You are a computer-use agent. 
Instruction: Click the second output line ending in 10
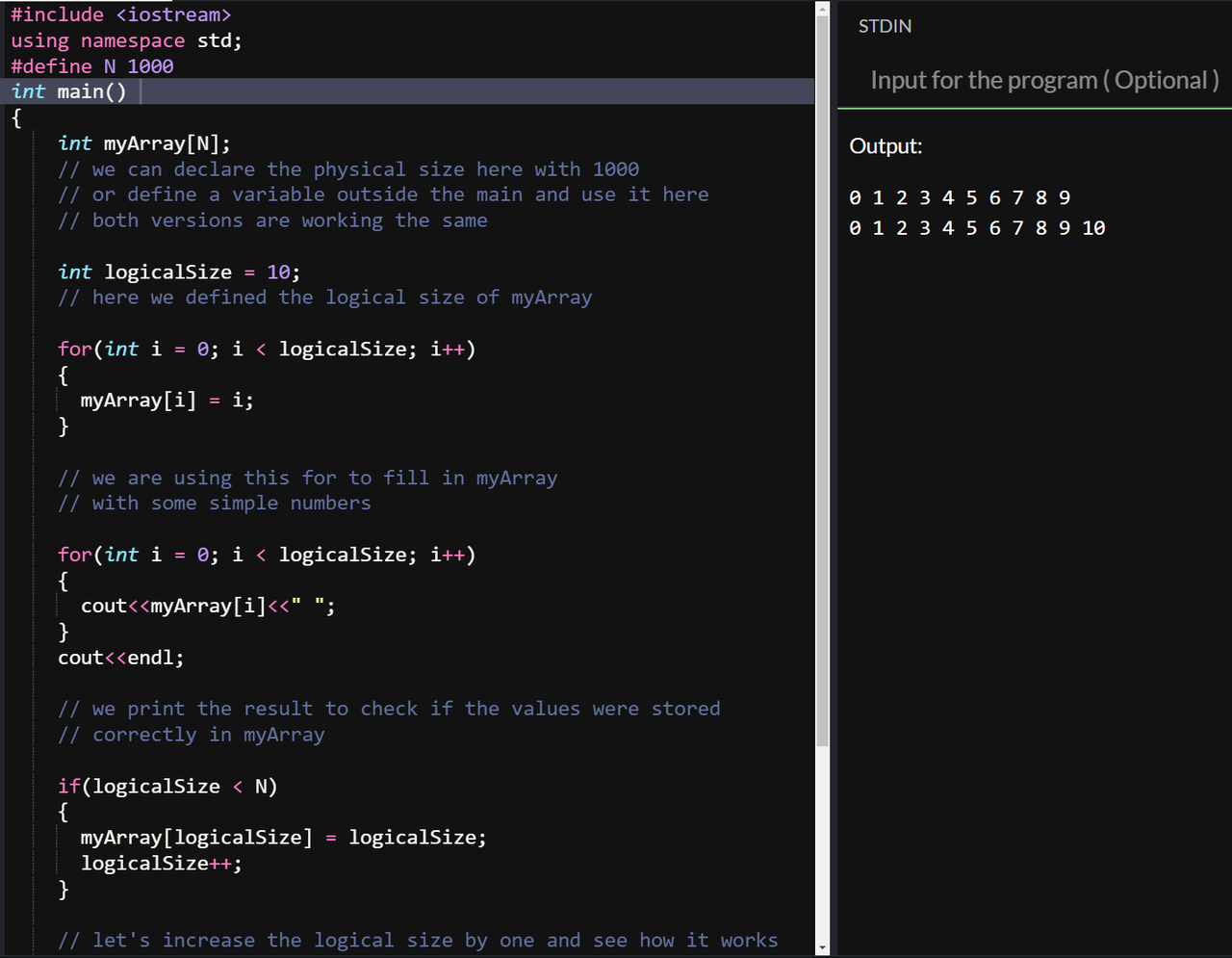(x=977, y=228)
